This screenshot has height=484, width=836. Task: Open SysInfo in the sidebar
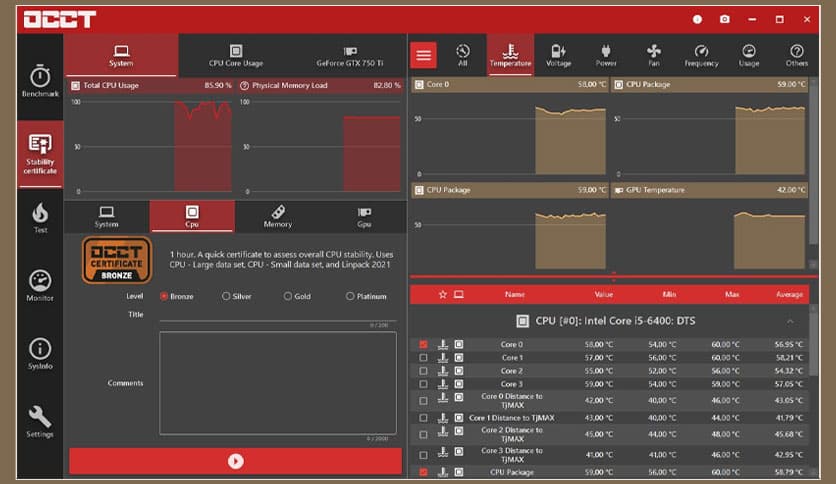40,354
